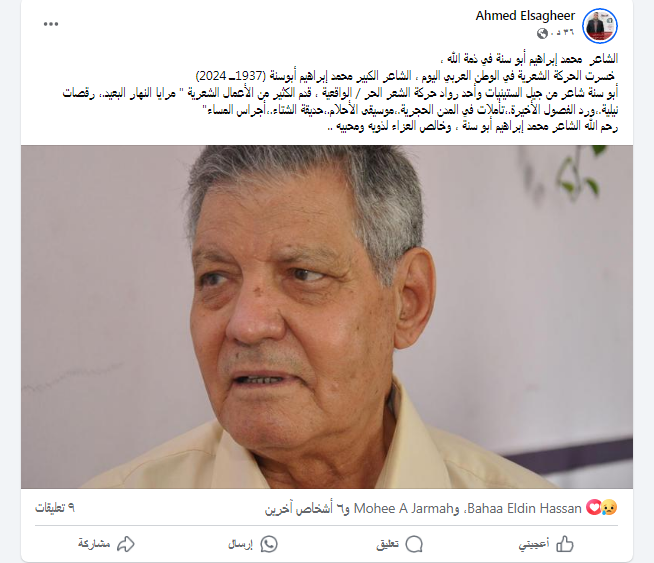Click the comment speech bubble icon
This screenshot has width=654, height=563.
[x=414, y=544]
